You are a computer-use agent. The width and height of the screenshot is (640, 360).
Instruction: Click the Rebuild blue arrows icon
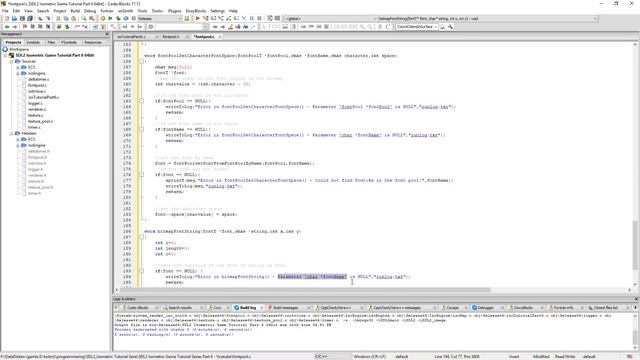[x=126, y=19]
